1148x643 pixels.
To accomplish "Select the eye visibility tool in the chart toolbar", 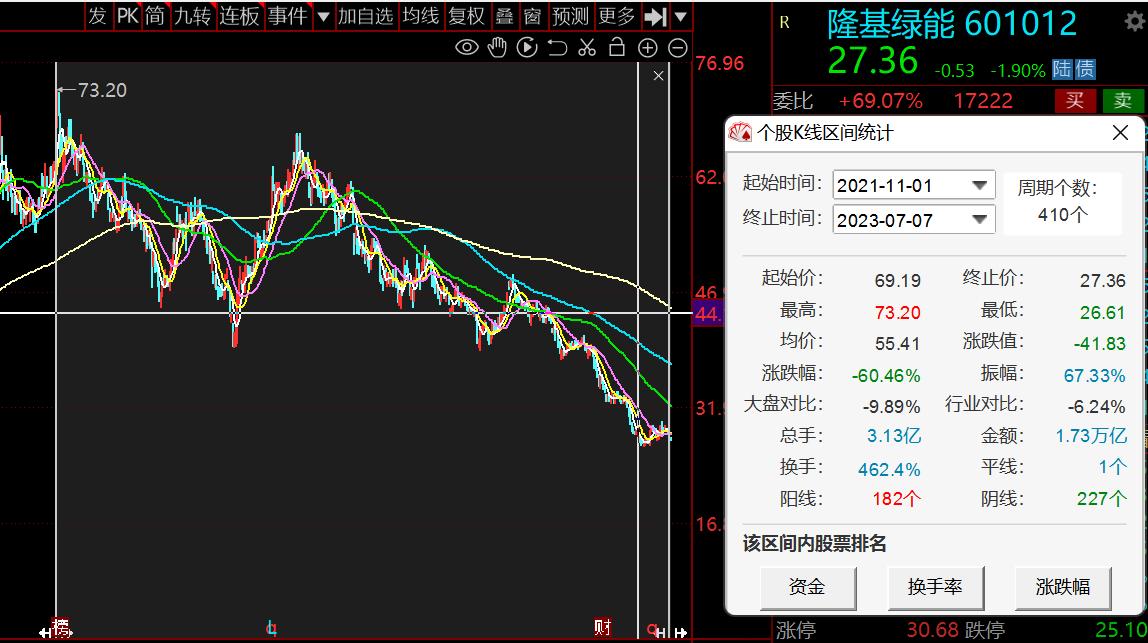I will tap(466, 46).
